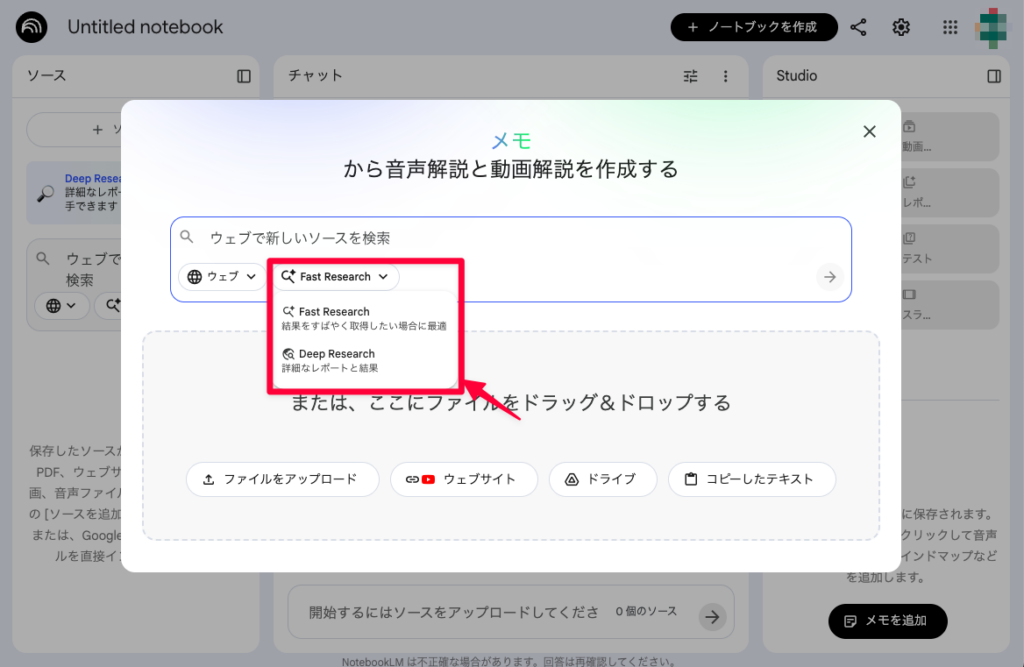The height and width of the screenshot is (667, 1024).
Task: Click the arrow submit icon in the search dialog
Action: coord(830,277)
